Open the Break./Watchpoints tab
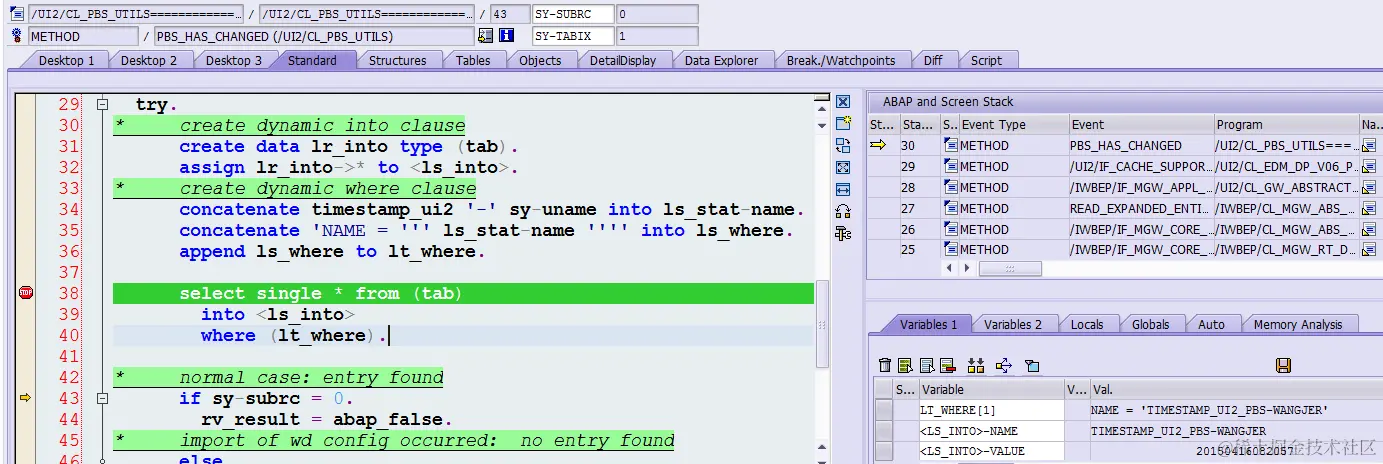The height and width of the screenshot is (464, 1383). coord(841,60)
